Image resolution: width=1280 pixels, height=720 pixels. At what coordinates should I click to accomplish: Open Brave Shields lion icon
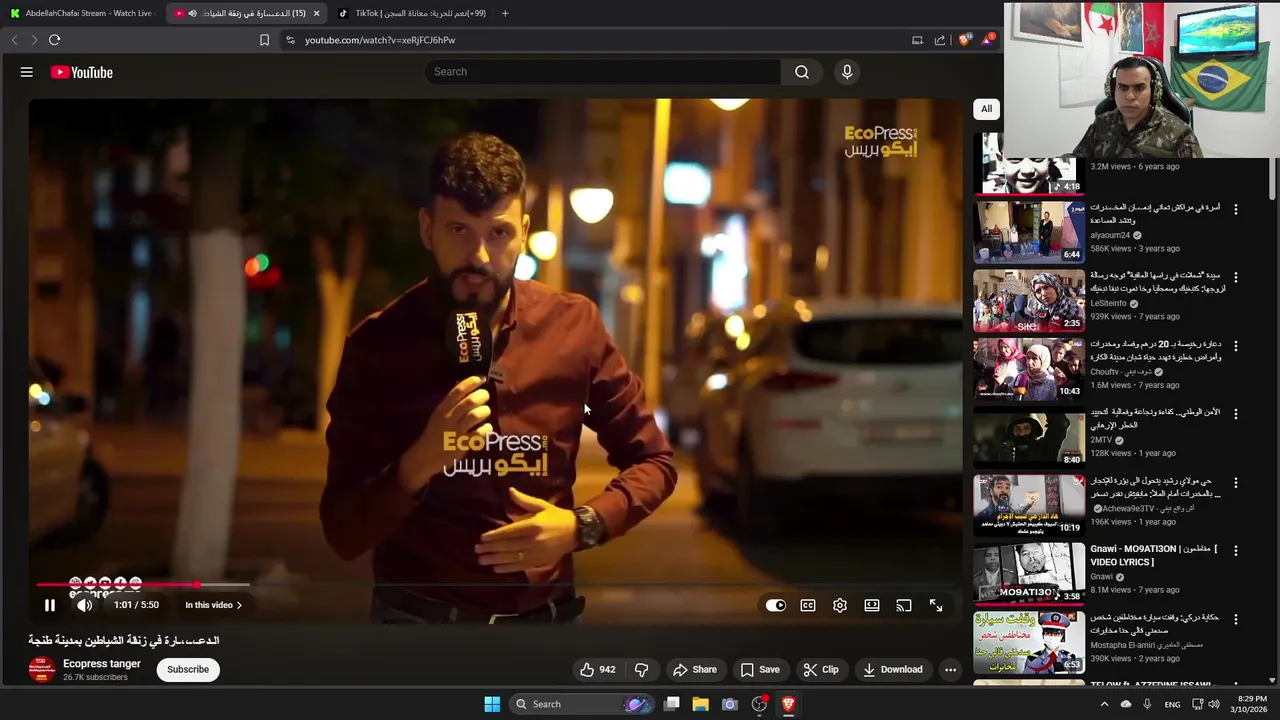964,40
